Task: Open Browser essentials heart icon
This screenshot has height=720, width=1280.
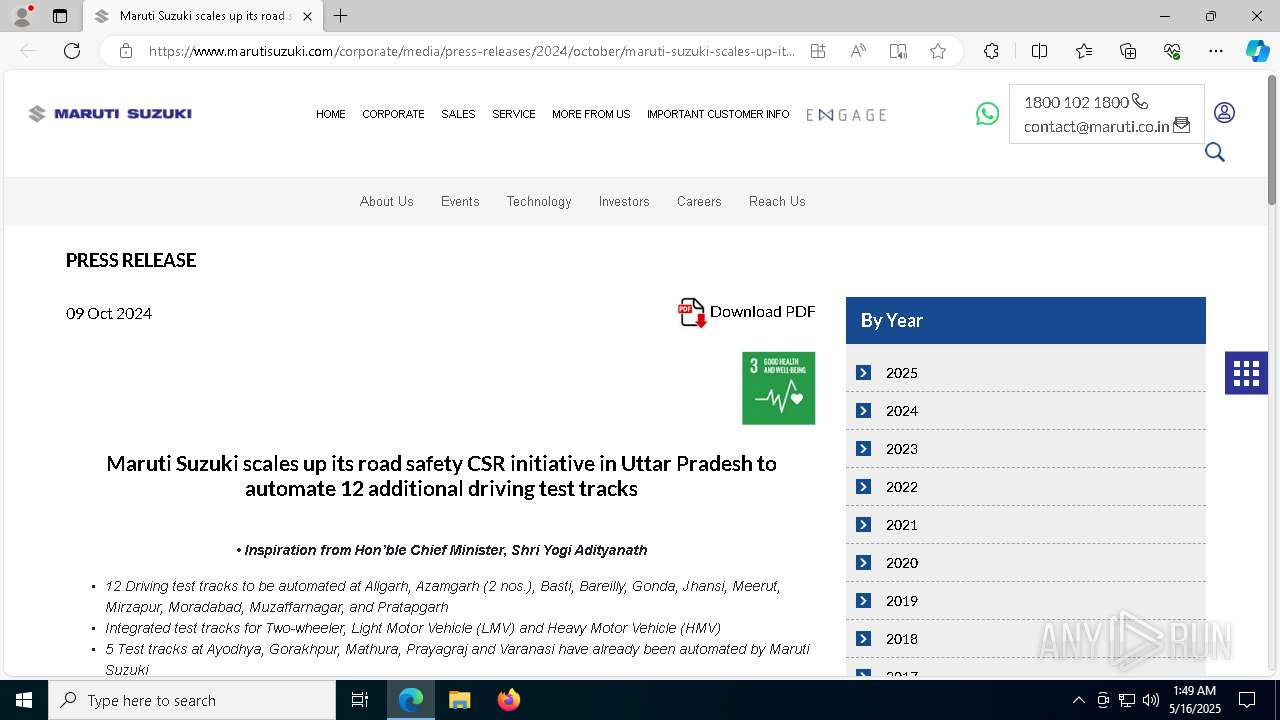Action: coord(1172,51)
